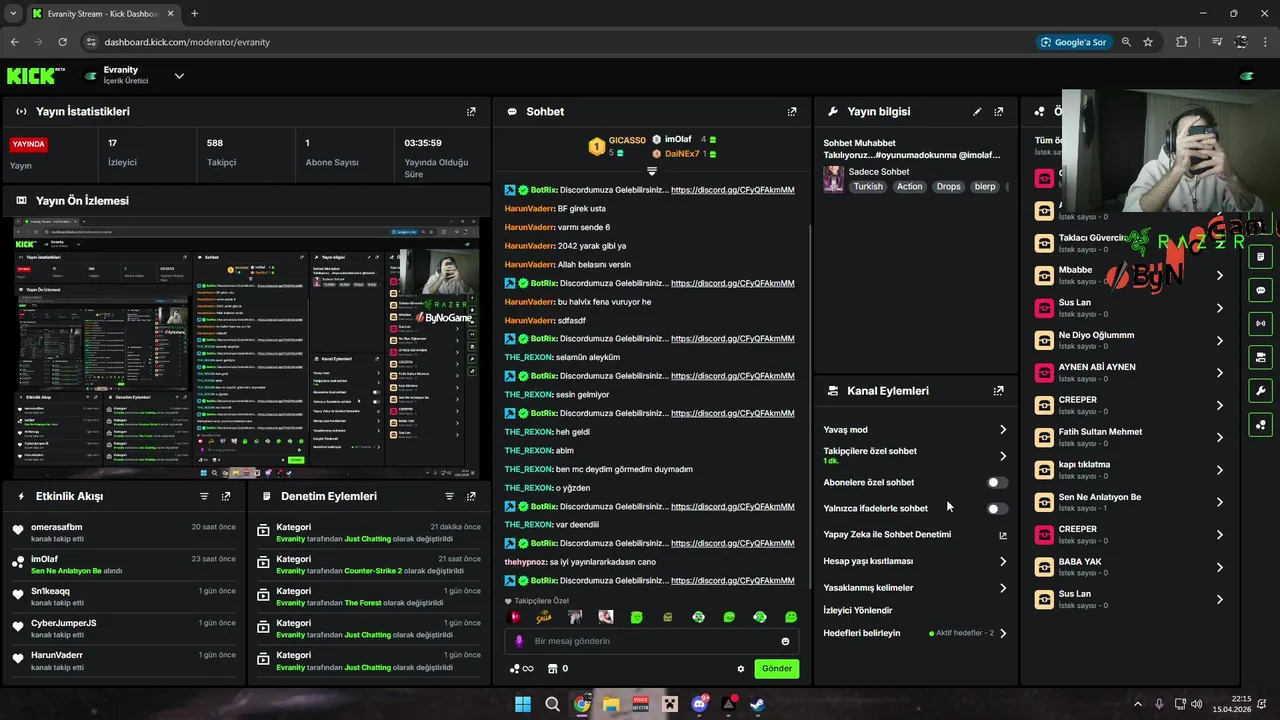Viewport: 1280px width, 720px height.
Task: Toggle Yalnızca ifadelerle sohbet switch
Action: pos(997,508)
